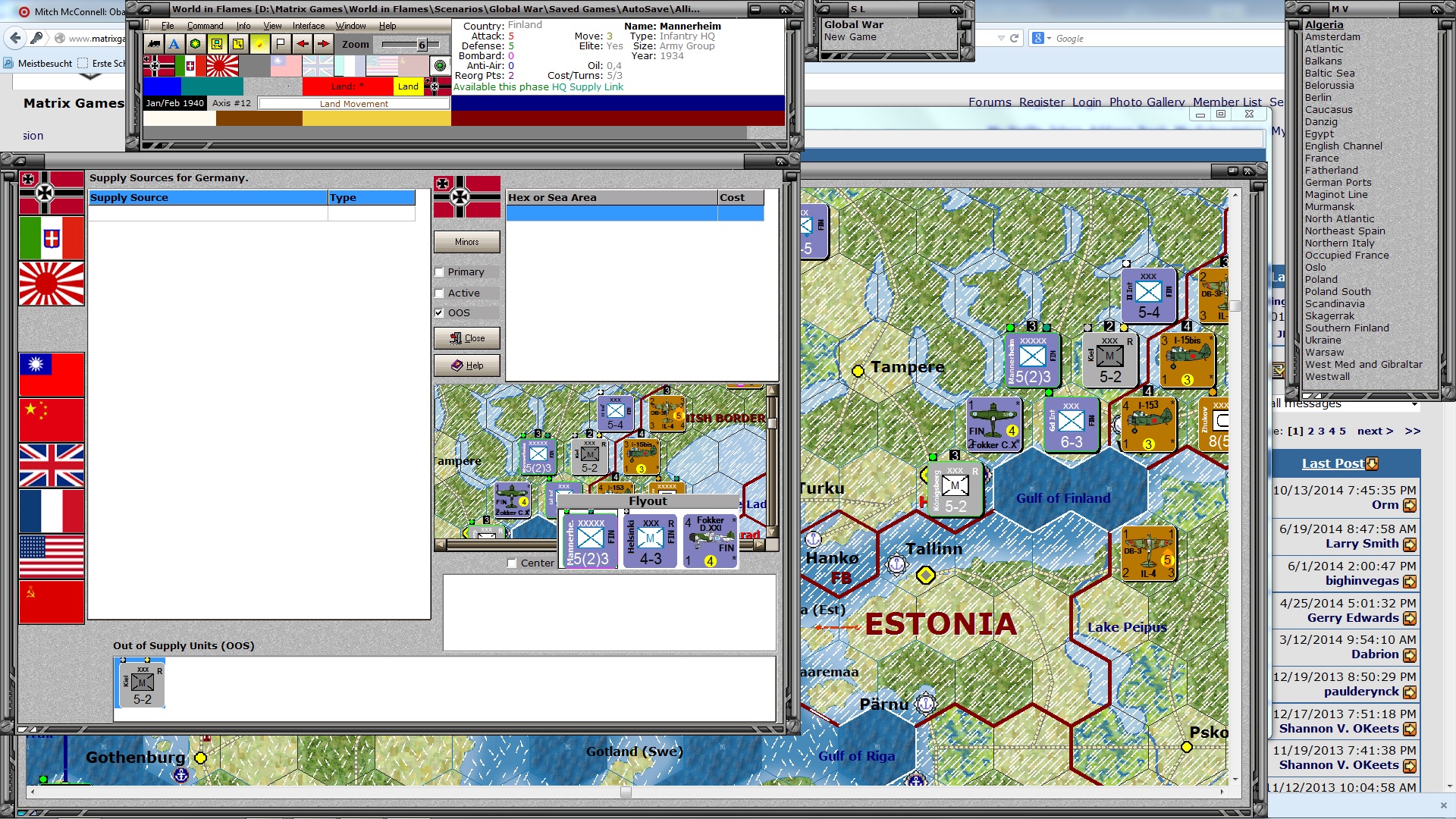
Task: Click the red right arrow toolbar button
Action: [323, 44]
